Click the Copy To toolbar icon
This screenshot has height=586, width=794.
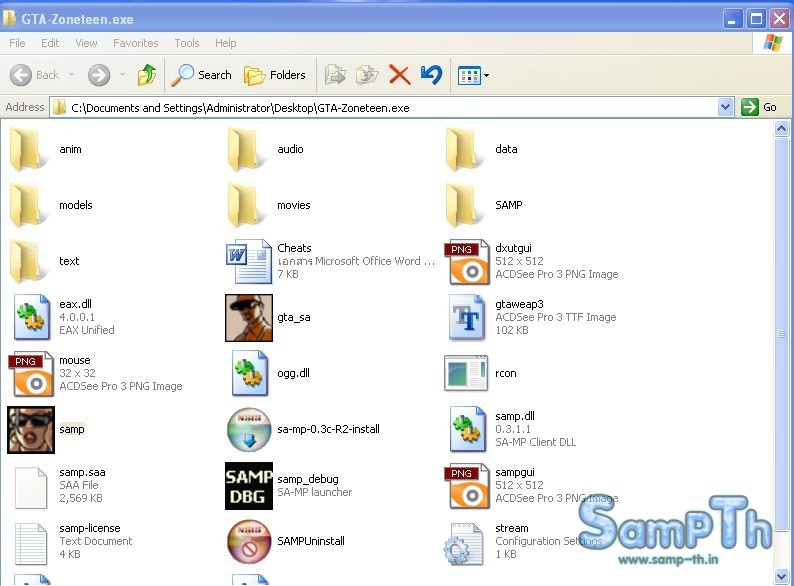(x=367, y=75)
